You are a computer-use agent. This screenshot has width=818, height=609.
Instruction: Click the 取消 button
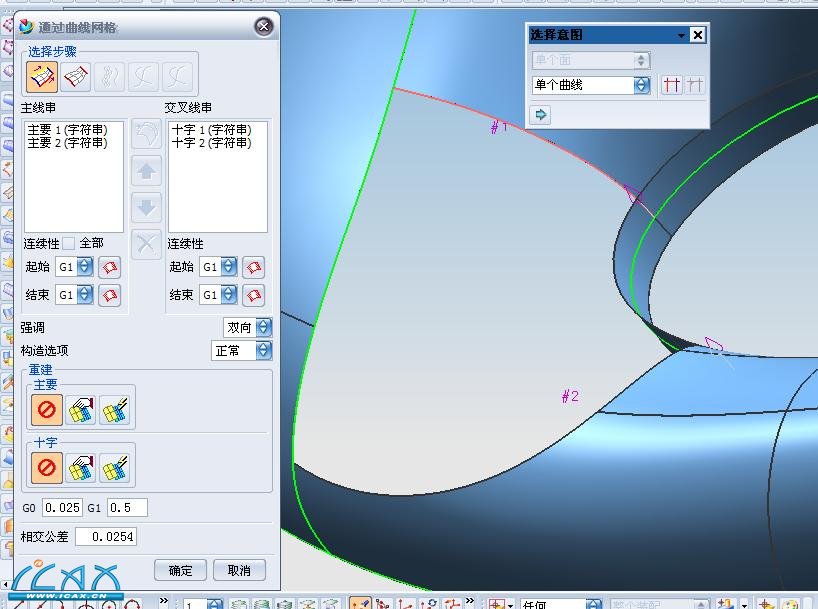[239, 570]
